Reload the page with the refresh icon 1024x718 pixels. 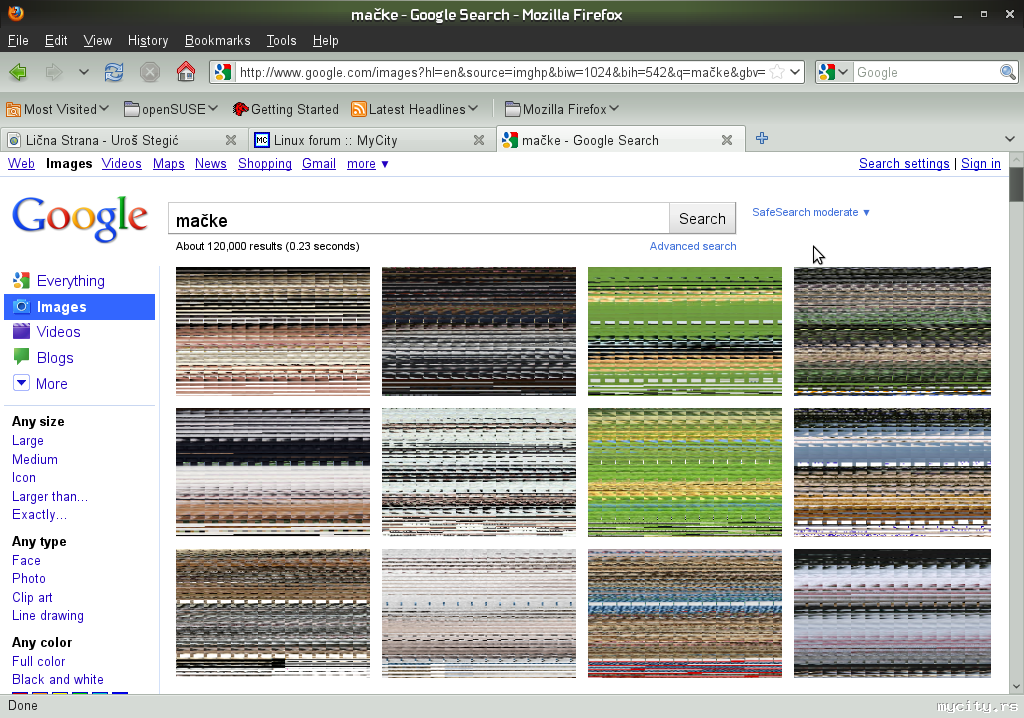tap(114, 72)
